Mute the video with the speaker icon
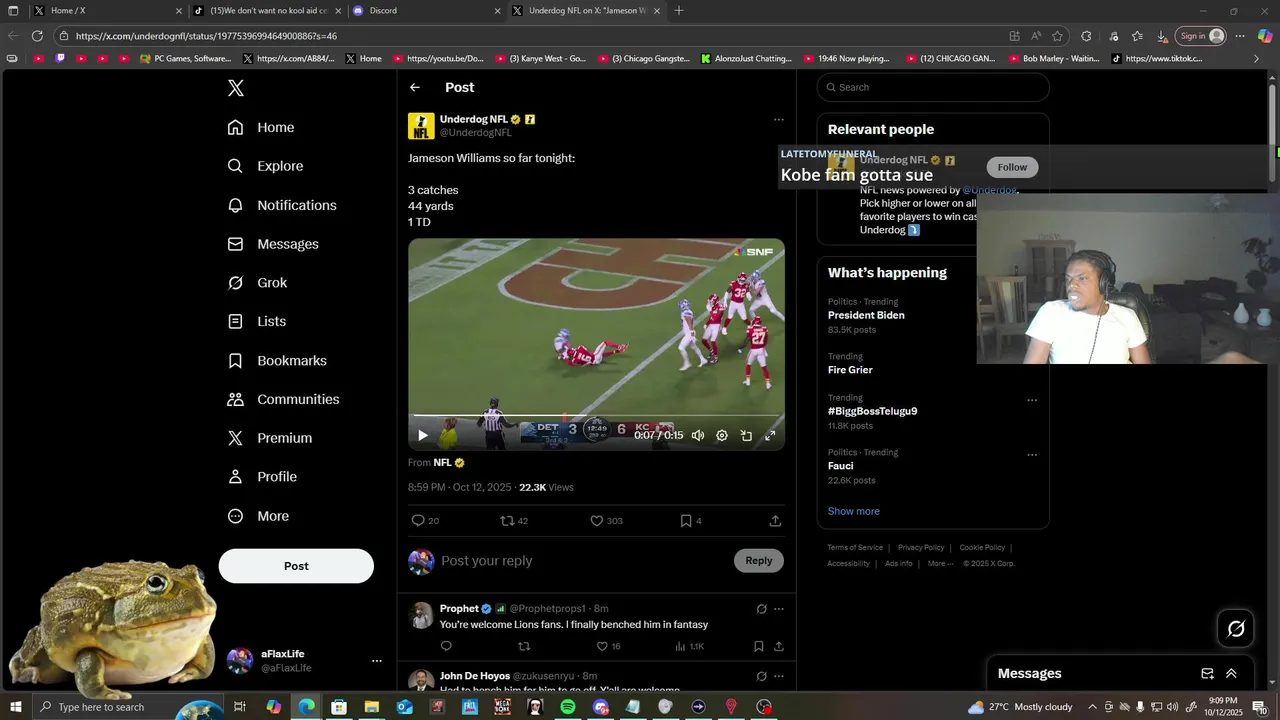Screen dimensions: 1280x720 point(698,435)
